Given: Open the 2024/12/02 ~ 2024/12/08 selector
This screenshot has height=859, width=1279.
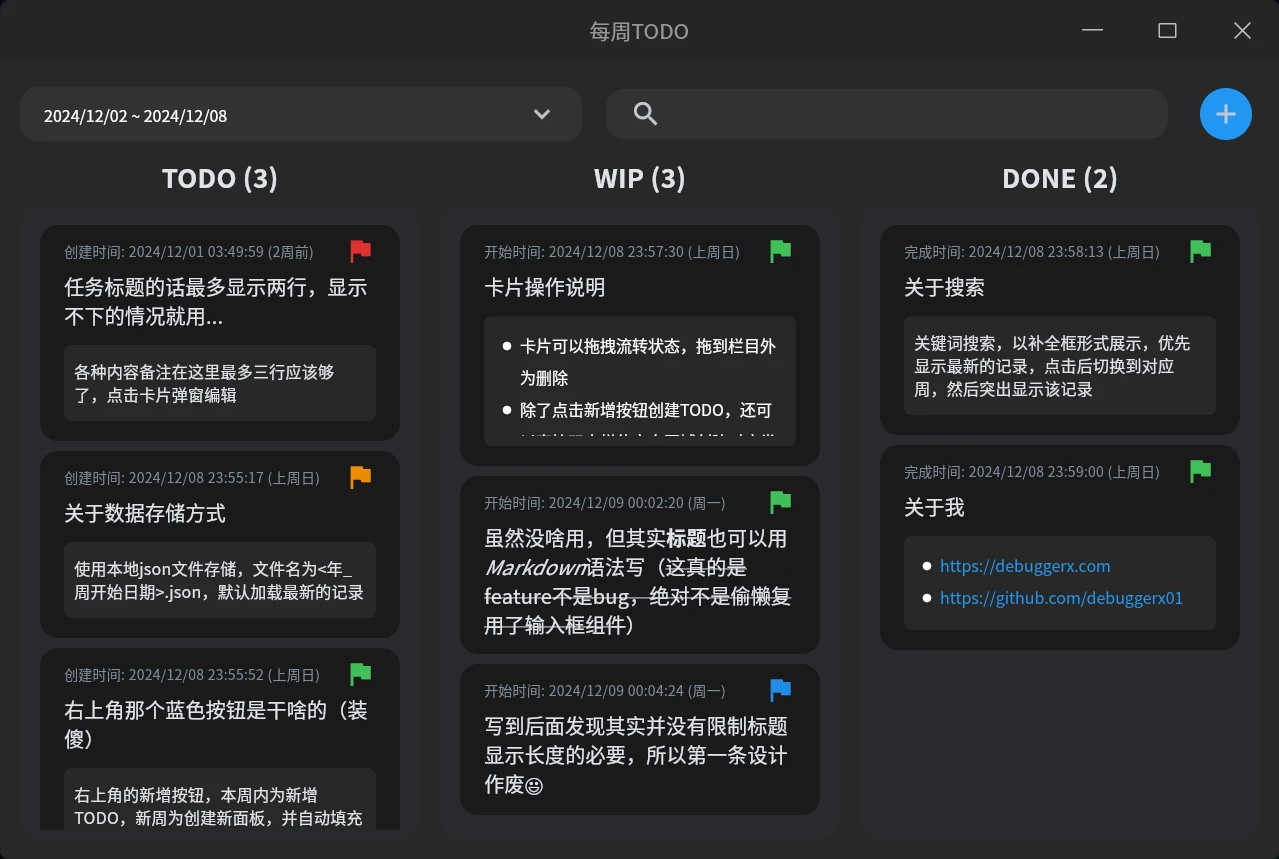Looking at the screenshot, I should pos(301,114).
